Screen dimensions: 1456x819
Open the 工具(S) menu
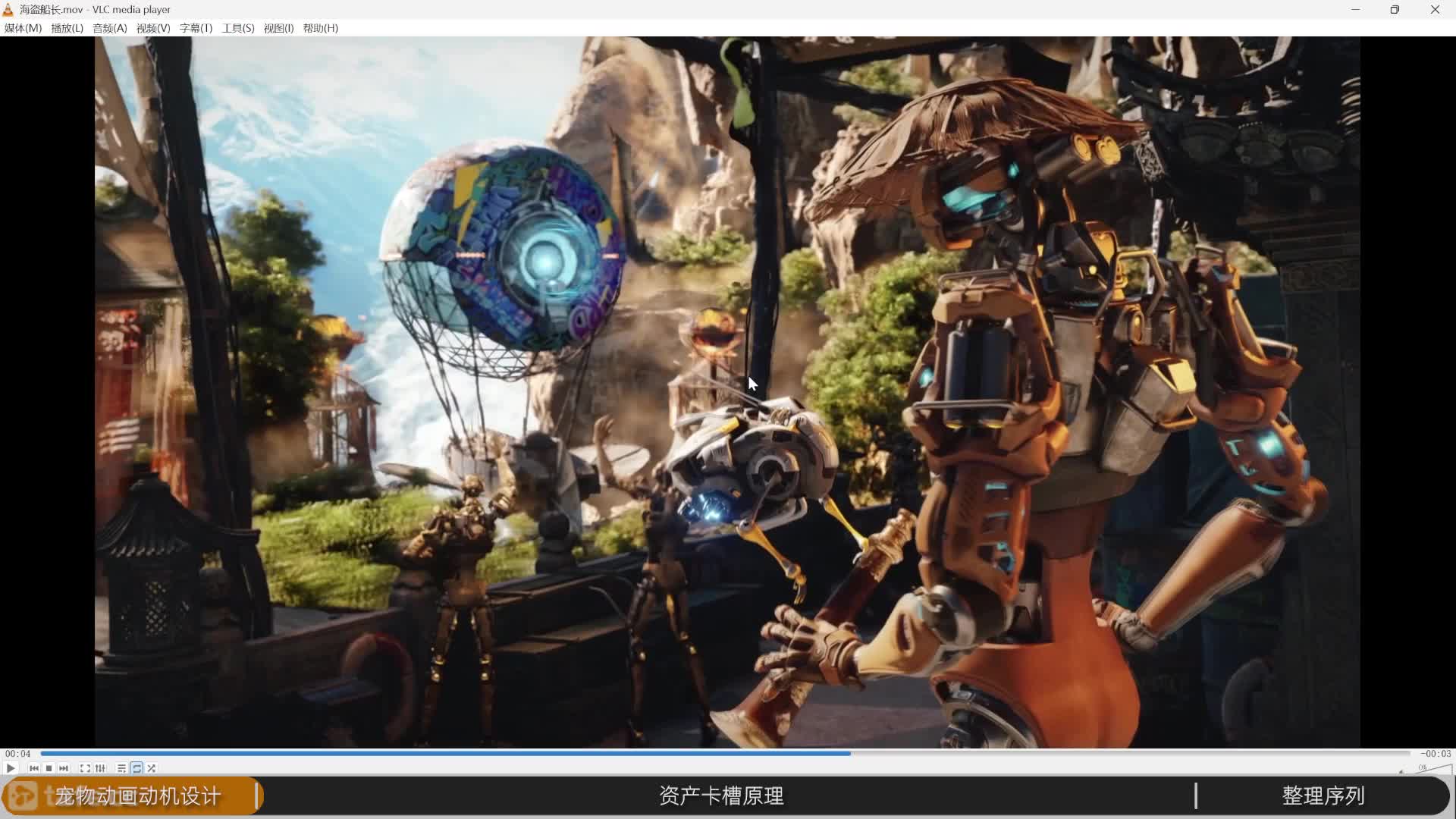[x=238, y=28]
